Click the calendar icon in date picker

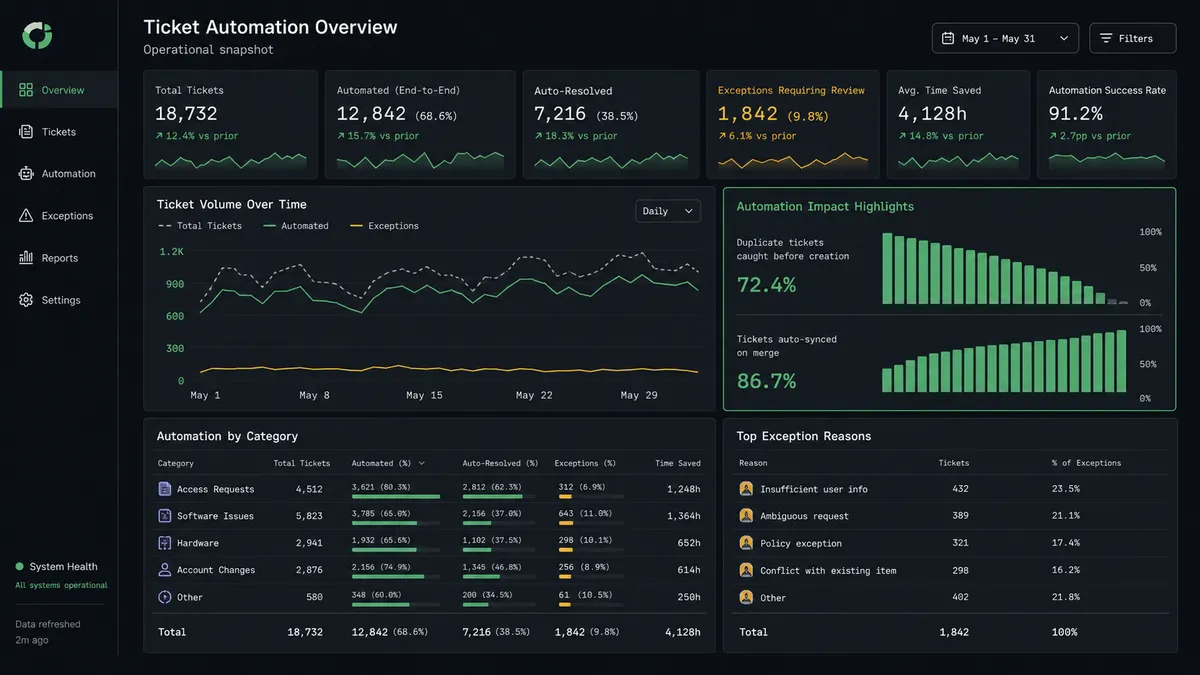pos(948,38)
